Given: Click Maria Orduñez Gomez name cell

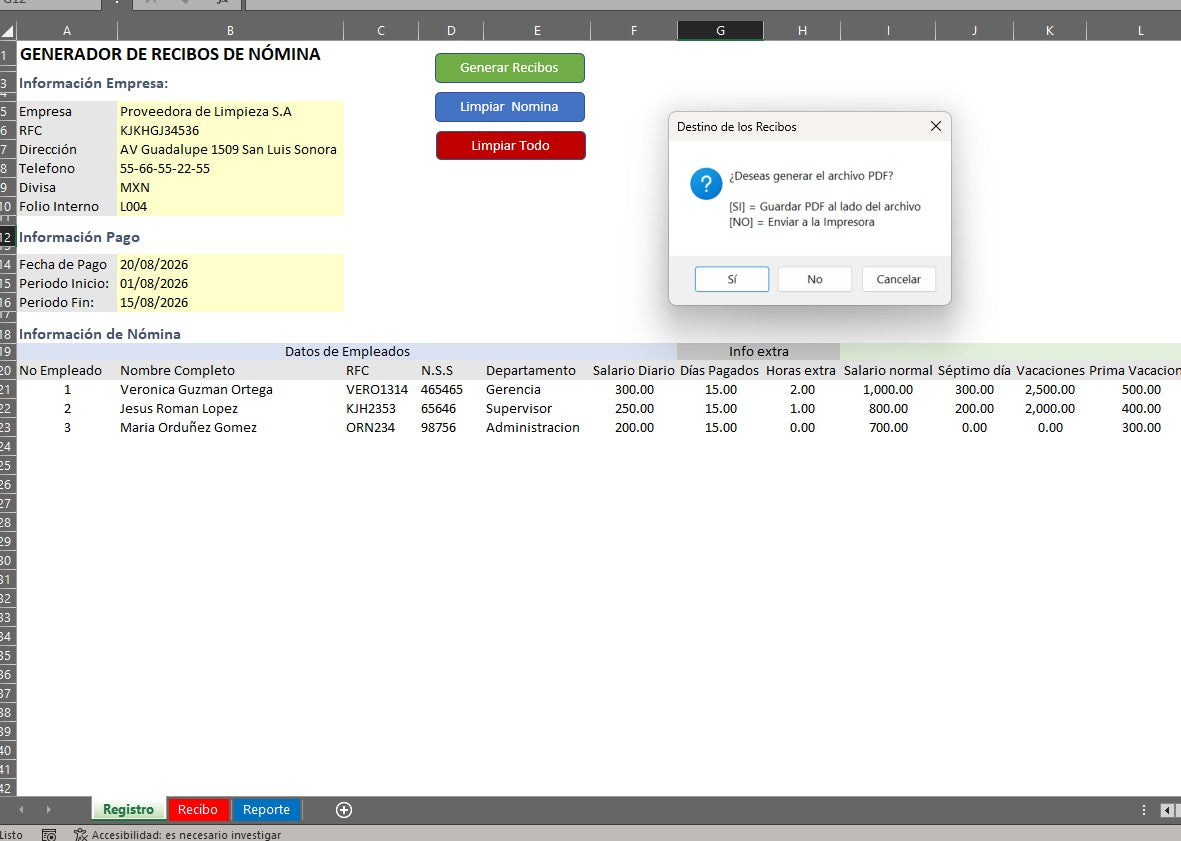Looking at the screenshot, I should (x=230, y=427).
